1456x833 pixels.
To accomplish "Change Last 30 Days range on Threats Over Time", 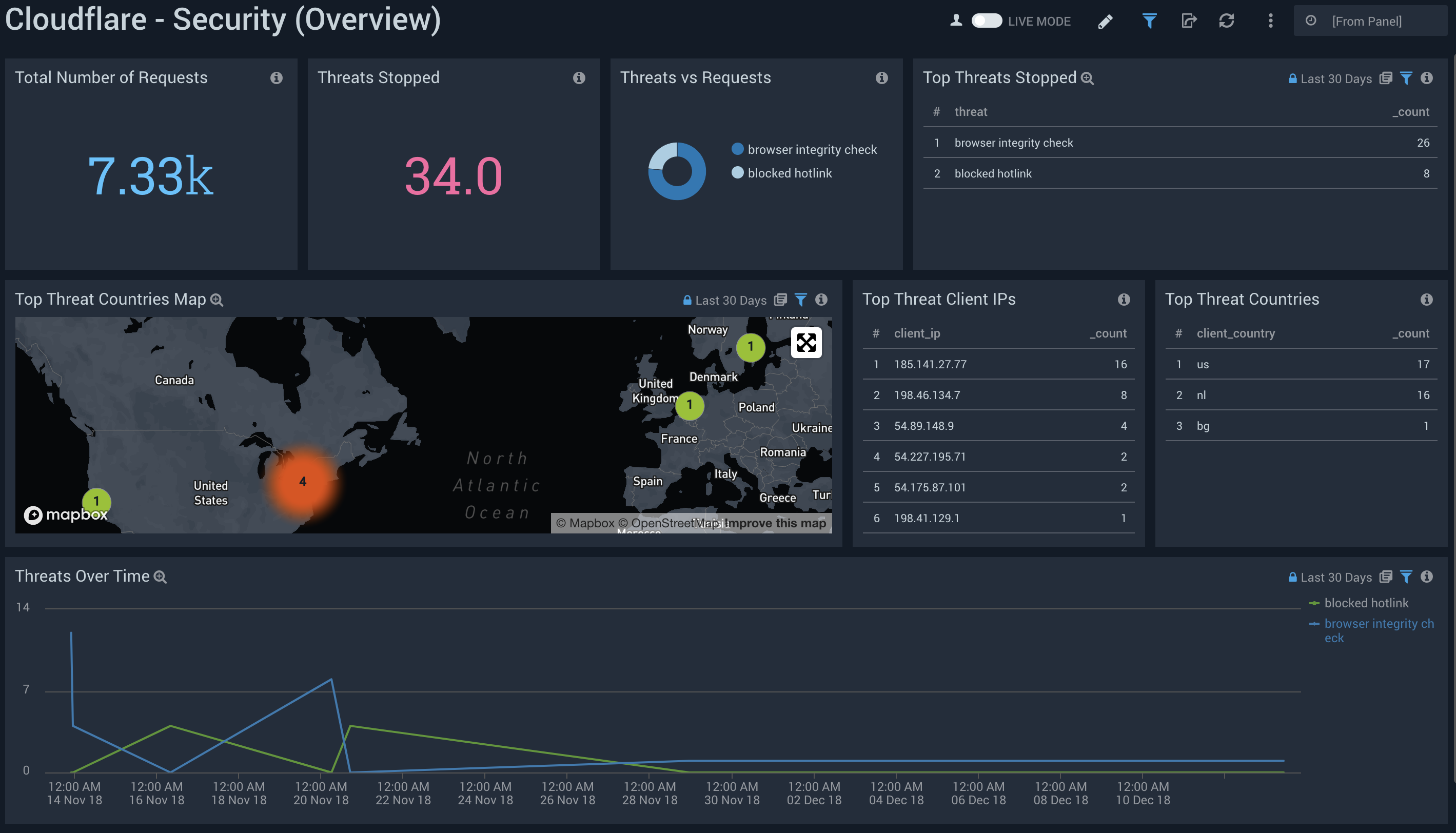I will (1337, 577).
